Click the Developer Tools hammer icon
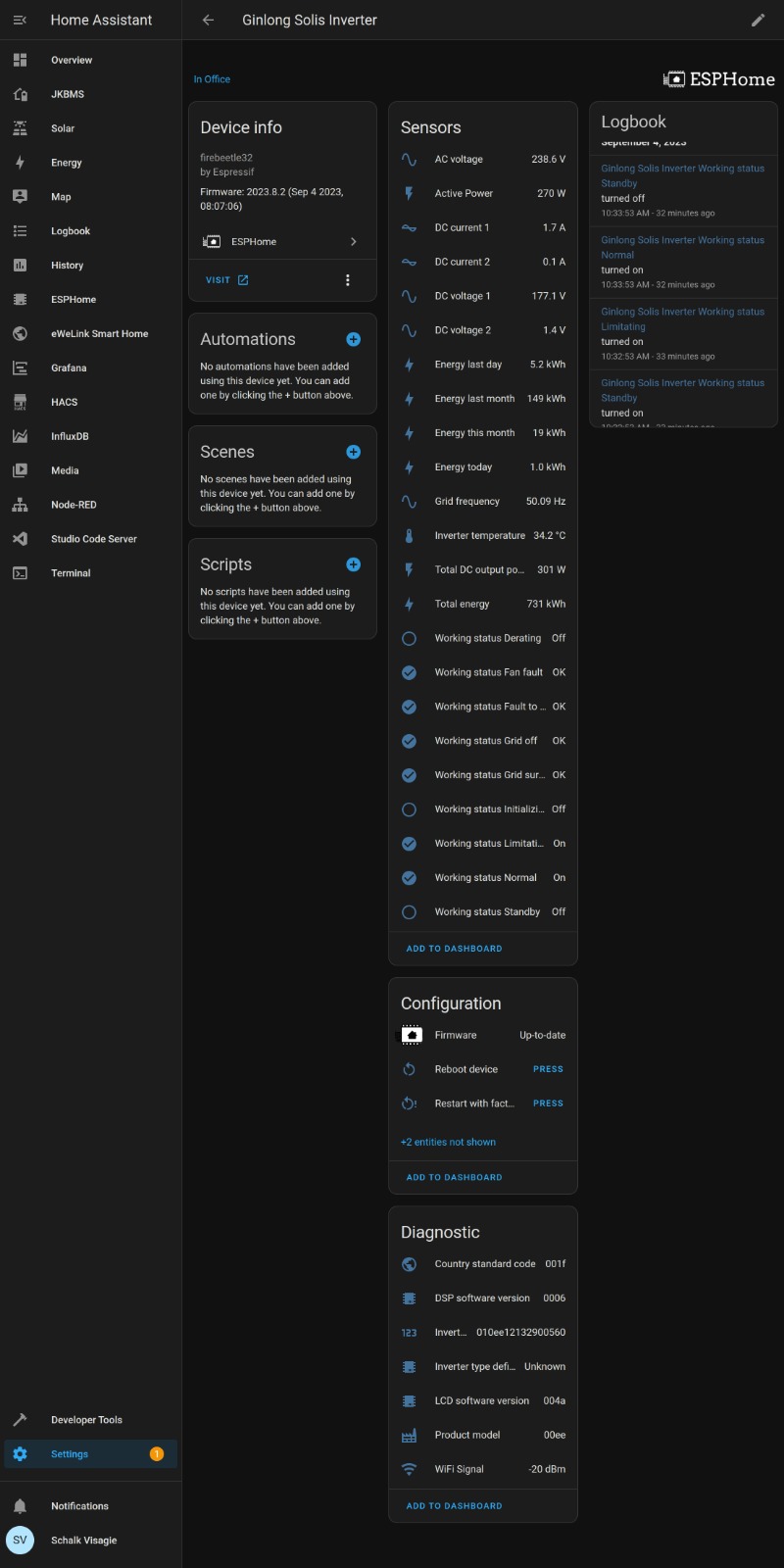Viewport: 784px width, 1568px height. [x=20, y=1420]
